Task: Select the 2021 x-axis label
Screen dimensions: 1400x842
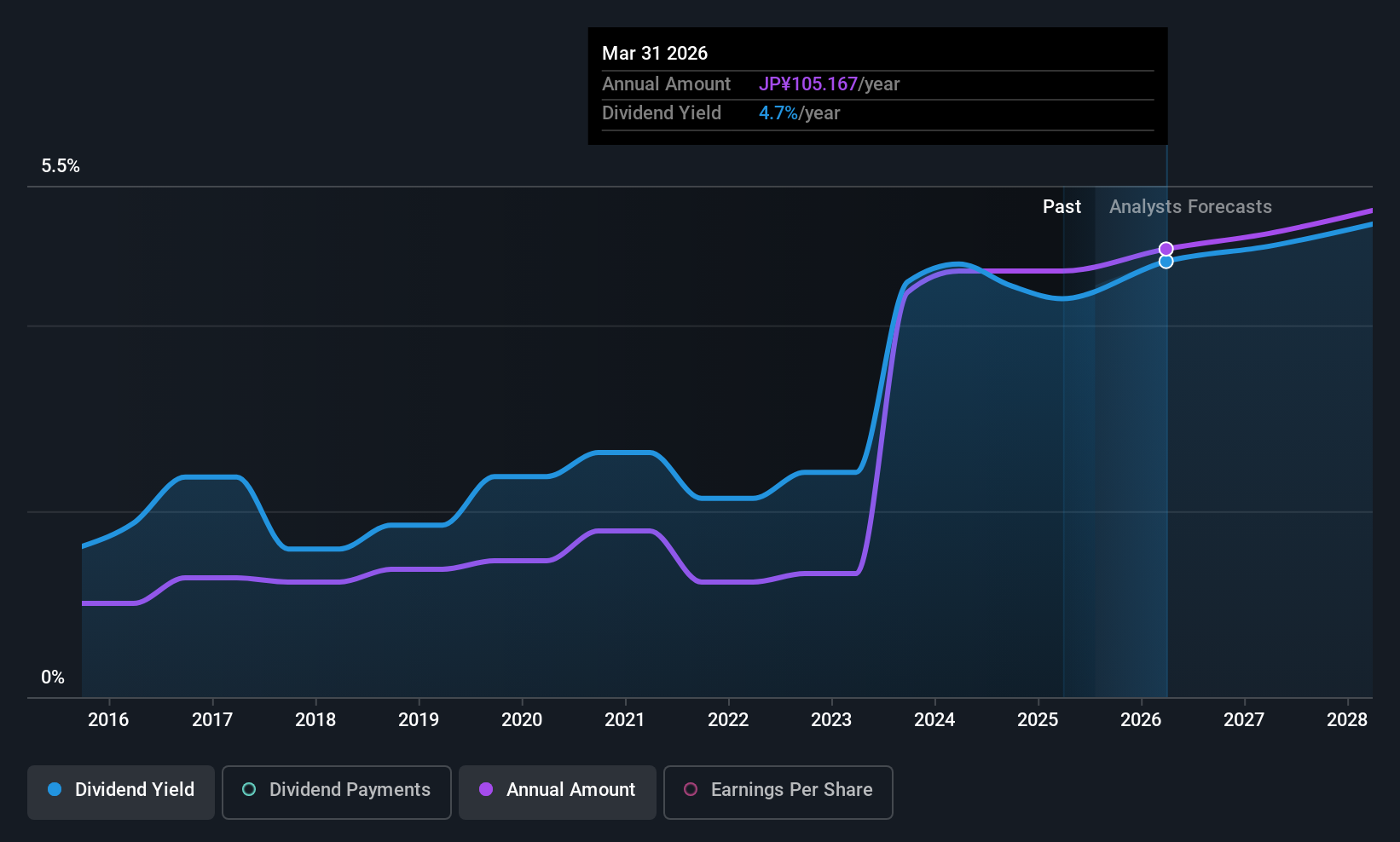Action: click(x=625, y=719)
